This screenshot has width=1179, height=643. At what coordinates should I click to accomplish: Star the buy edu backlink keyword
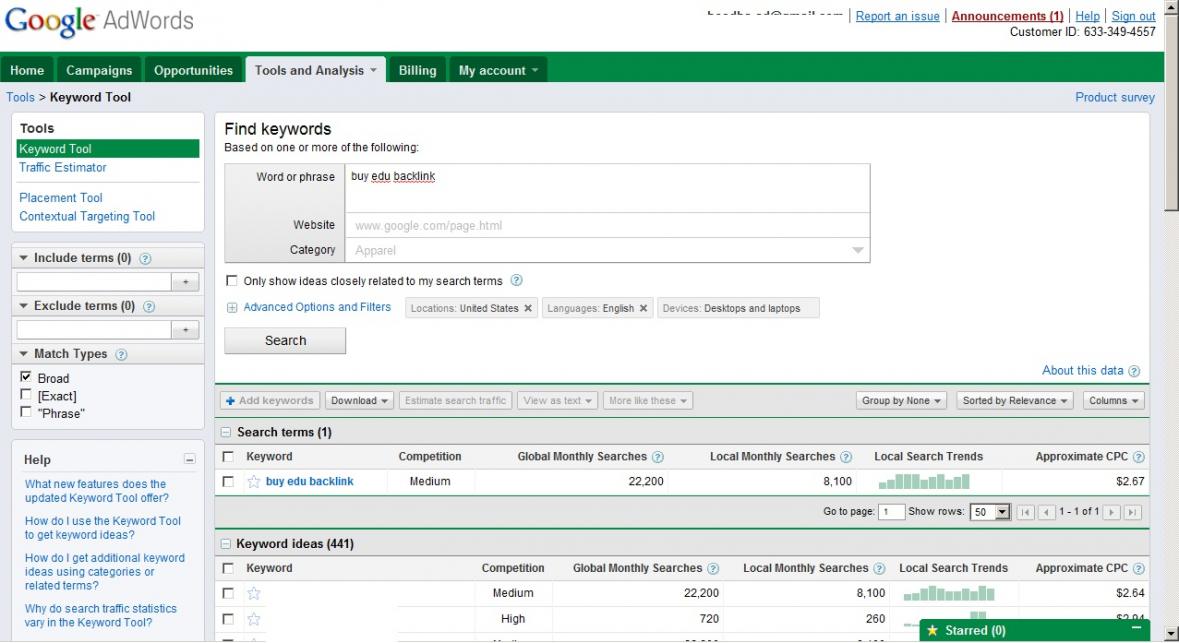[253, 482]
